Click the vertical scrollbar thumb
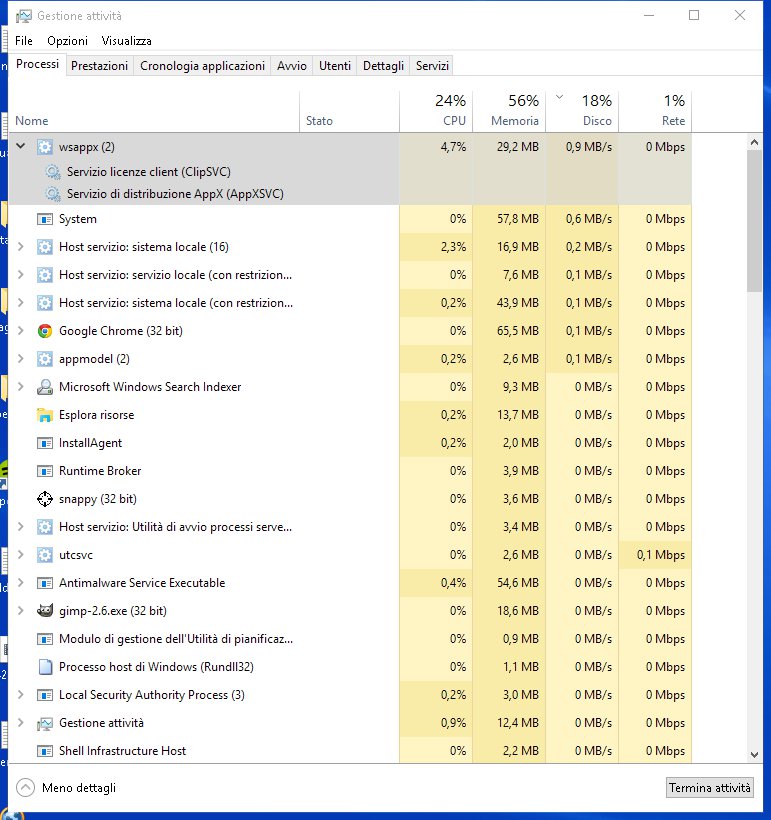Image resolution: width=771 pixels, height=820 pixels. 754,221
